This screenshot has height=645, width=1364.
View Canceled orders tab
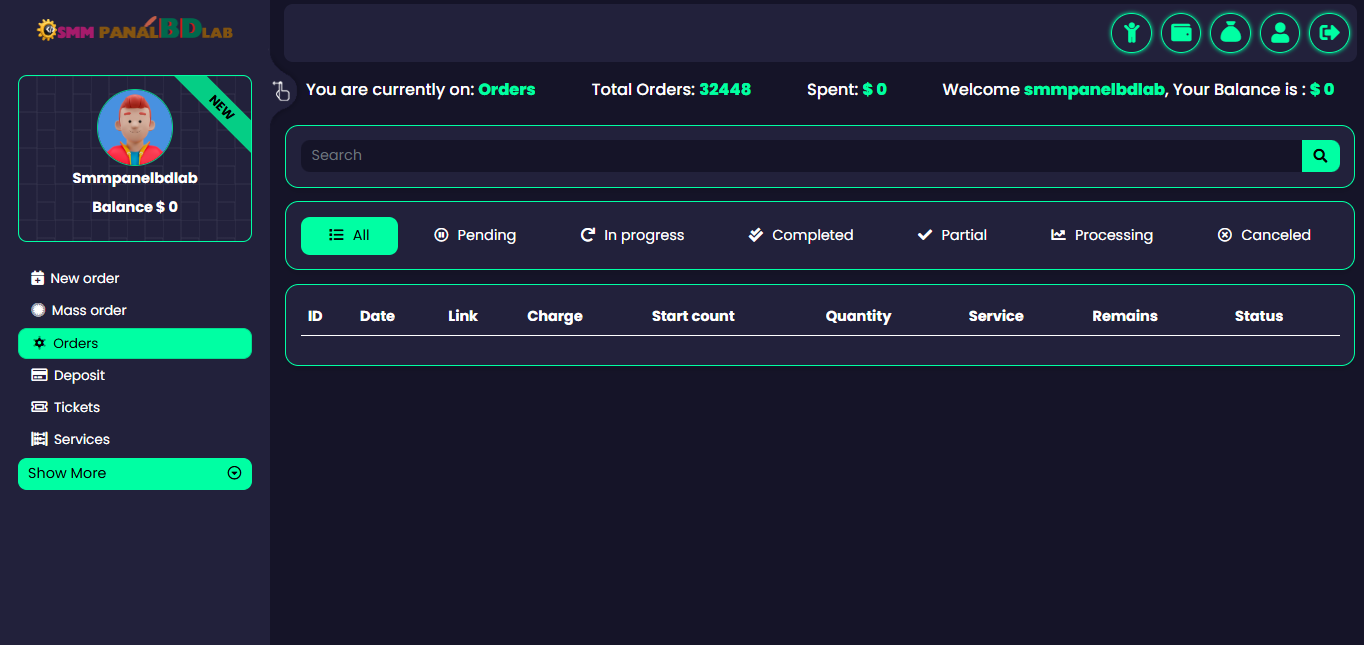pyautogui.click(x=1263, y=236)
